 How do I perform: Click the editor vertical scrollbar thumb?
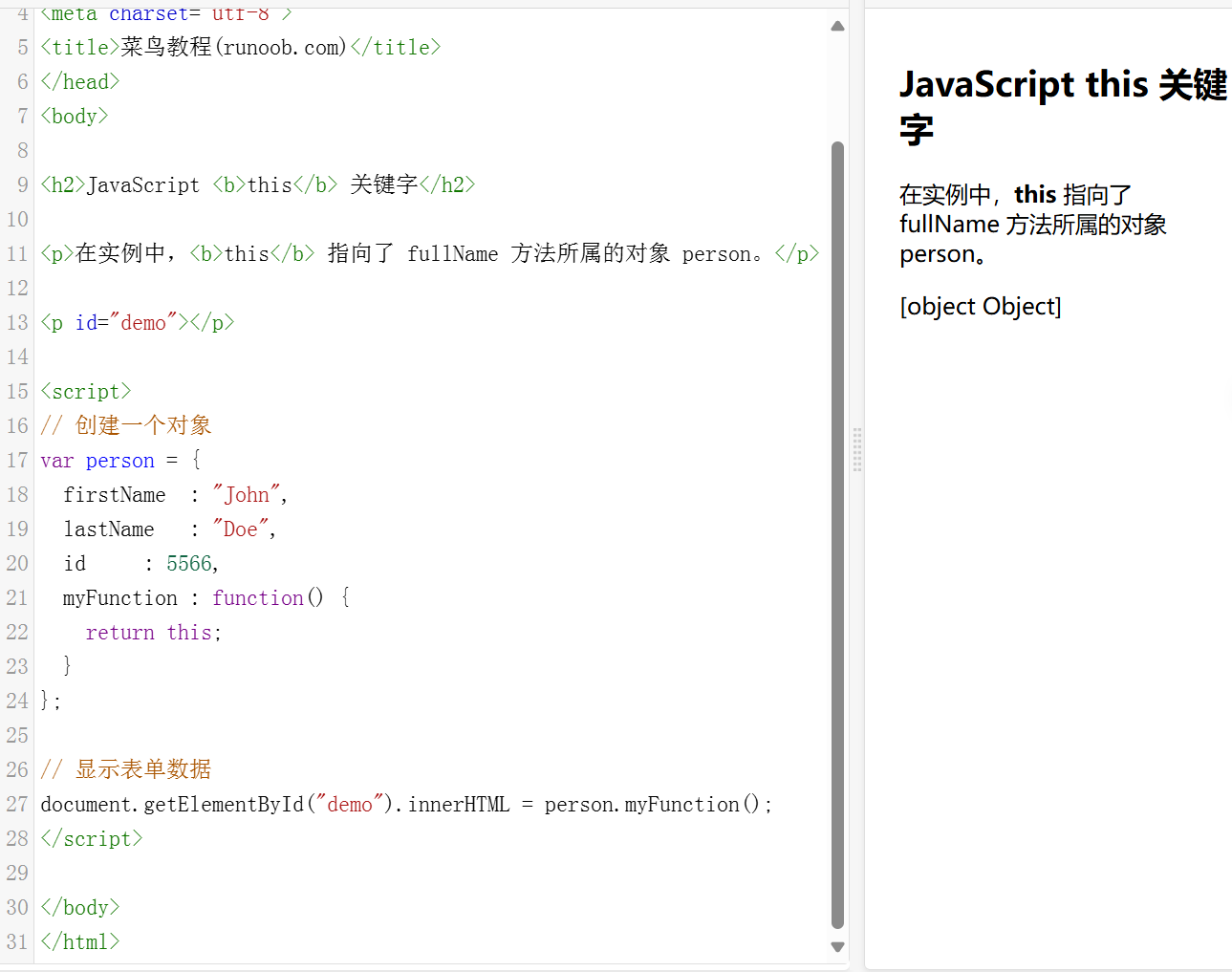pyautogui.click(x=837, y=535)
